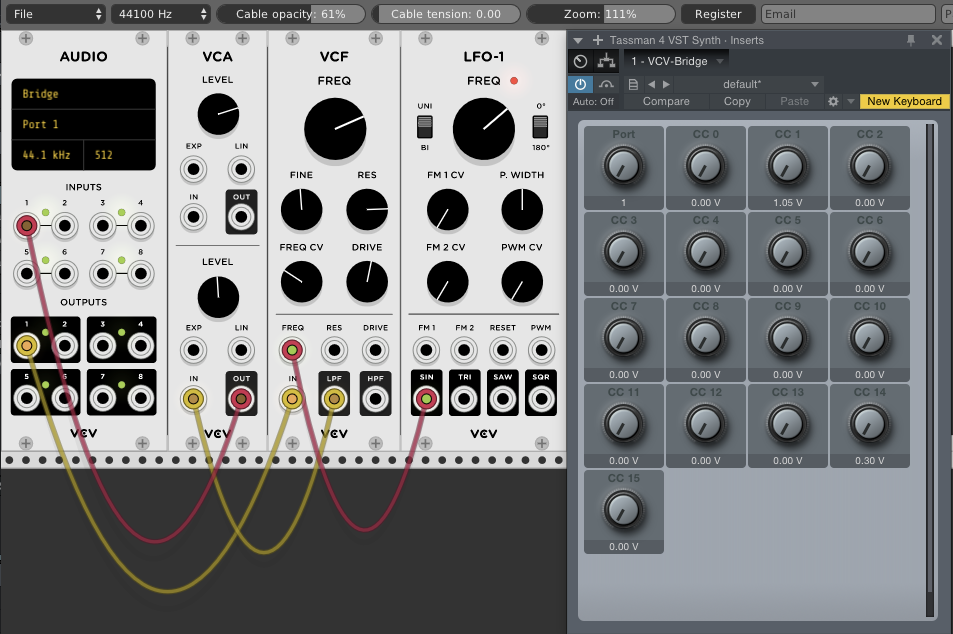Open the default* preset dropdown
953x634 pixels.
click(749, 84)
